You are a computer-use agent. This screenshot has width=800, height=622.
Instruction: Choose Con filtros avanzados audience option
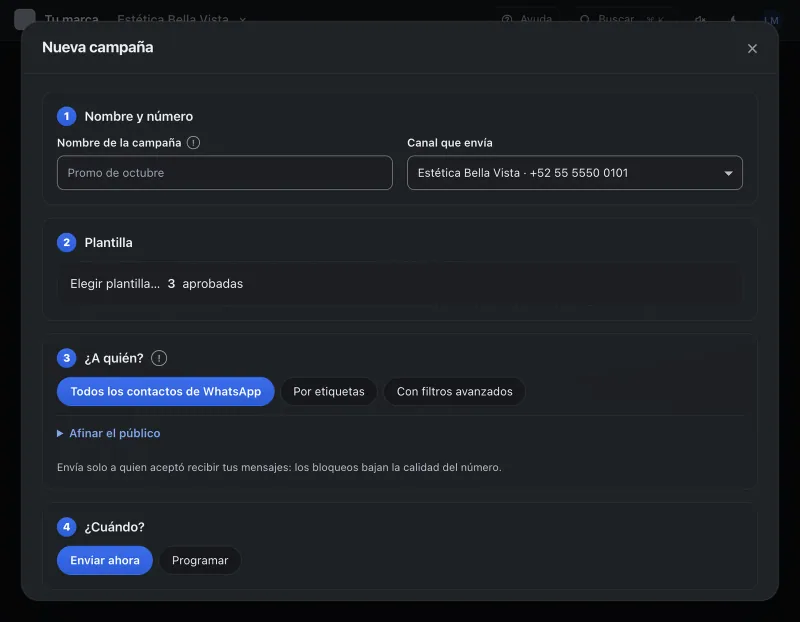[455, 391]
